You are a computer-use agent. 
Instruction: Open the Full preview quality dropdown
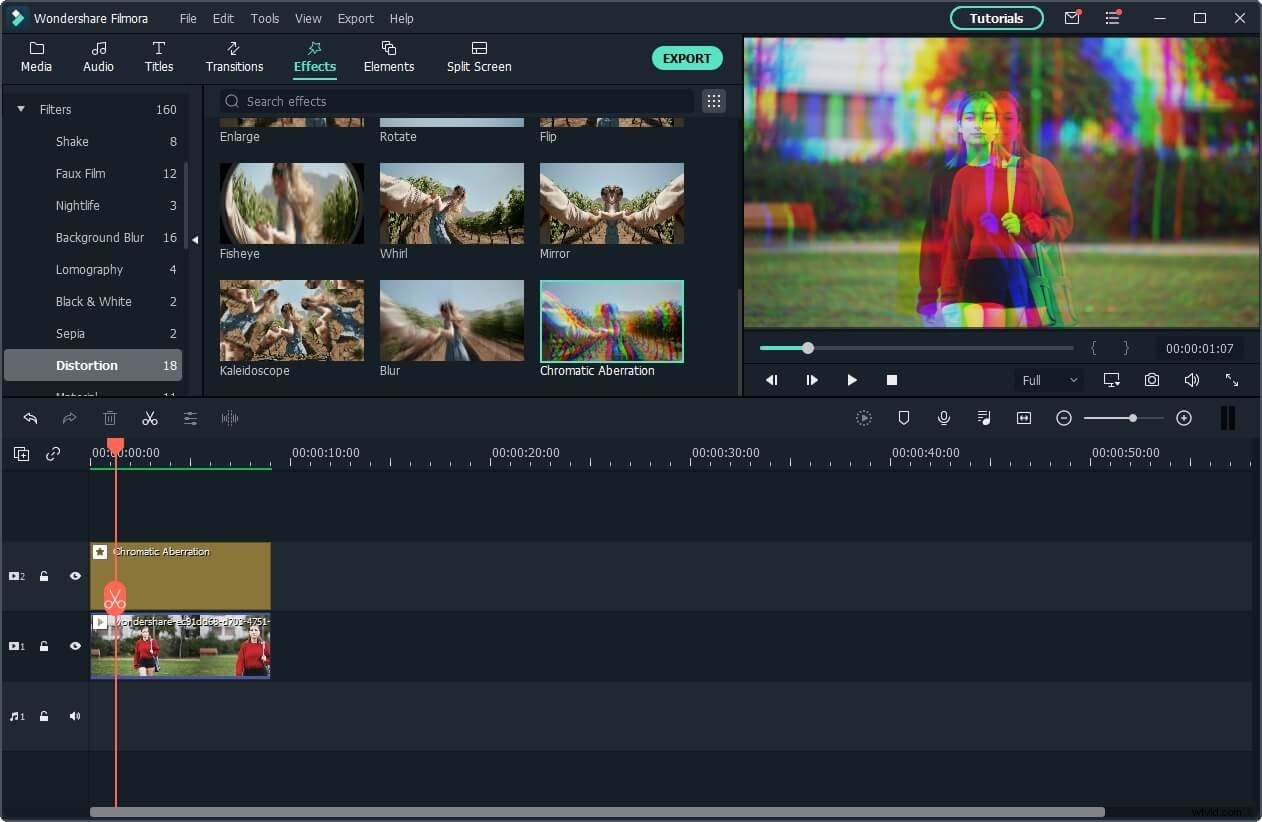1047,380
